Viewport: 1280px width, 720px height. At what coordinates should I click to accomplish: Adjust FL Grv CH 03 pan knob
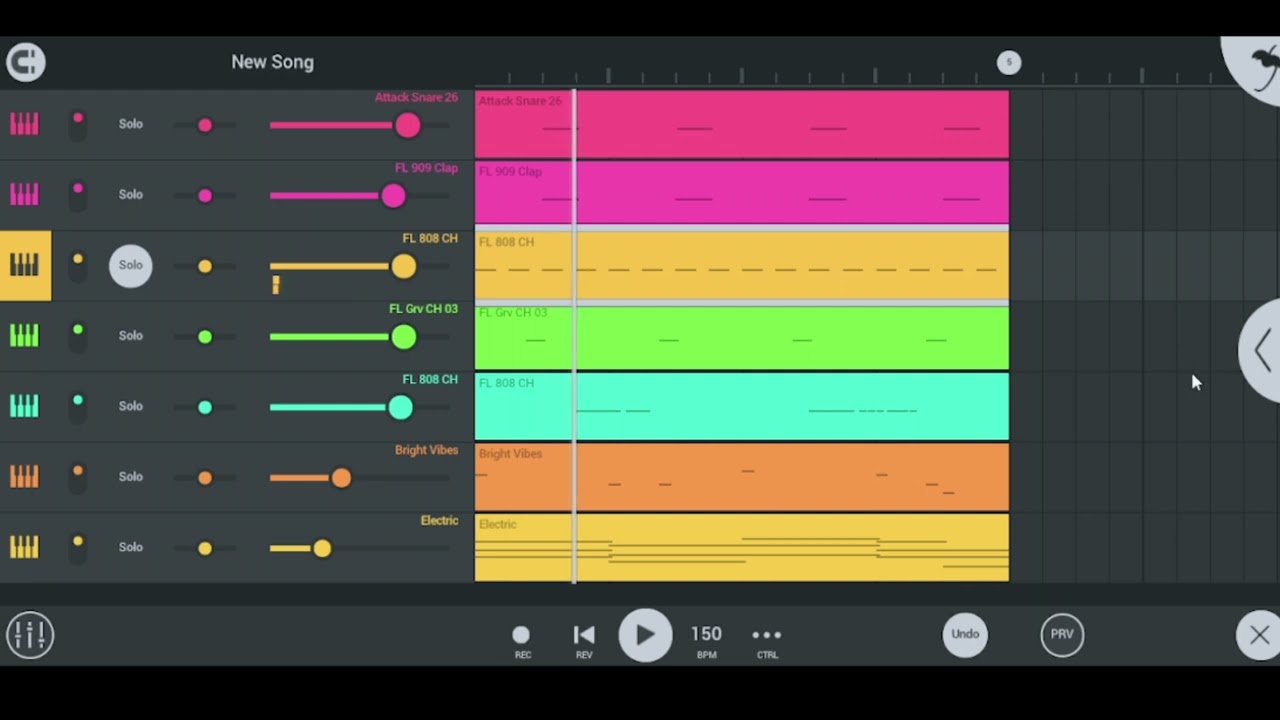205,337
